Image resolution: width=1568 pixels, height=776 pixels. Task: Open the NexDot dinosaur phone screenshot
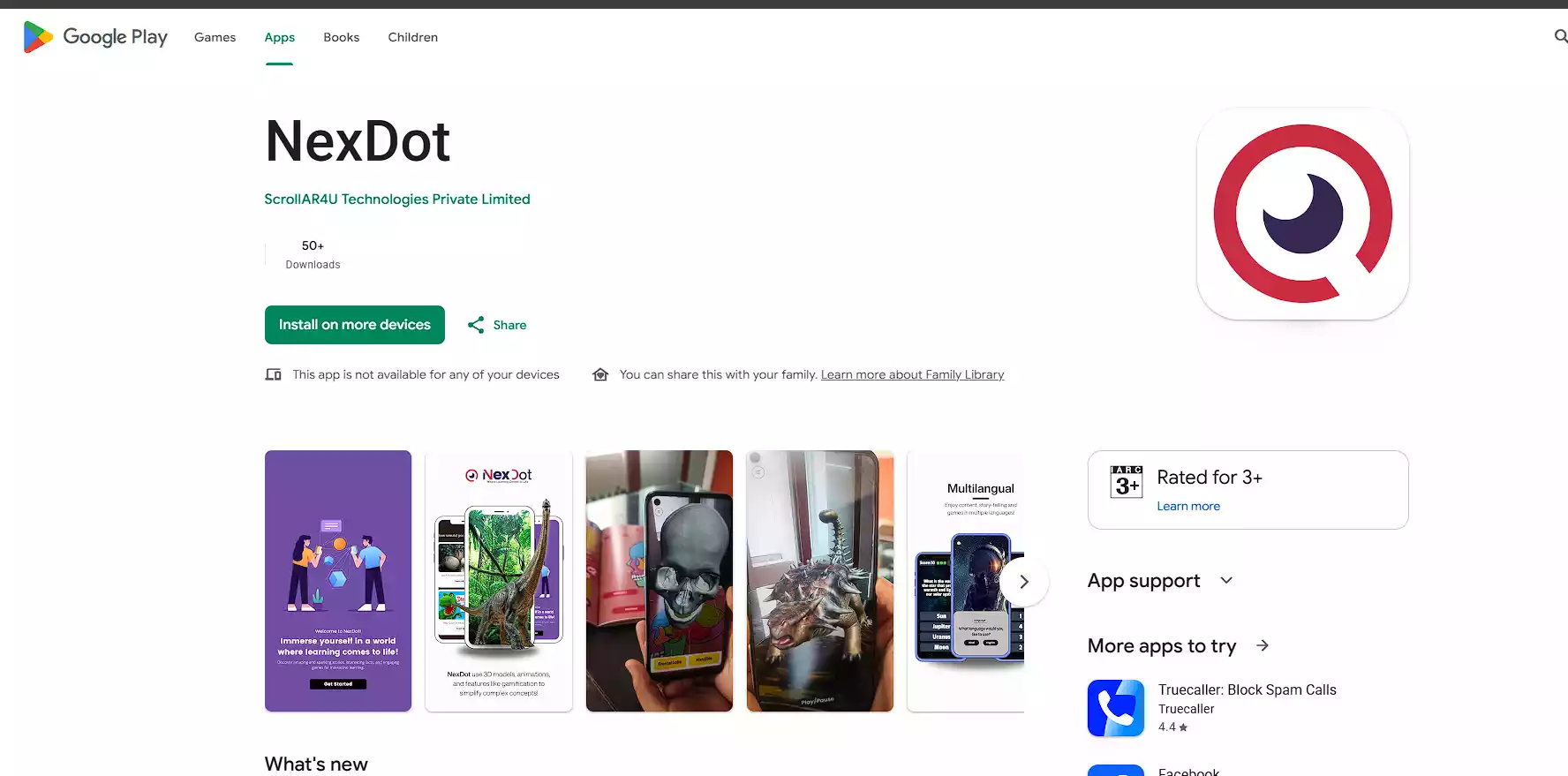(x=499, y=581)
